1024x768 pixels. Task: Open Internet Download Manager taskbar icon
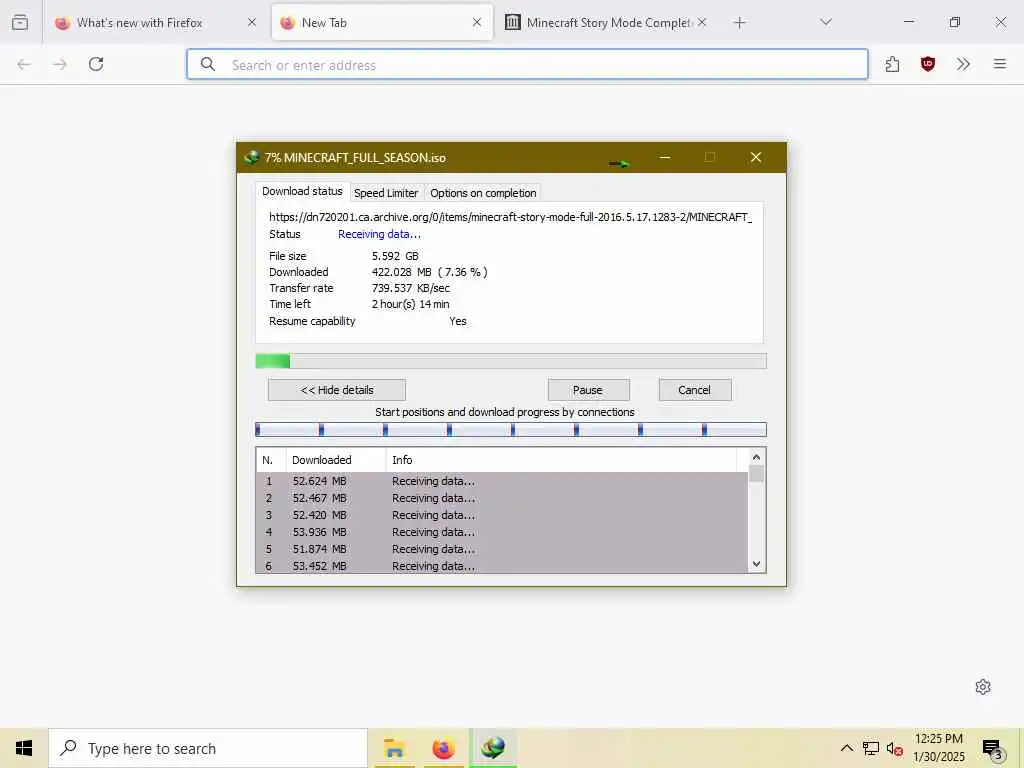tap(493, 748)
